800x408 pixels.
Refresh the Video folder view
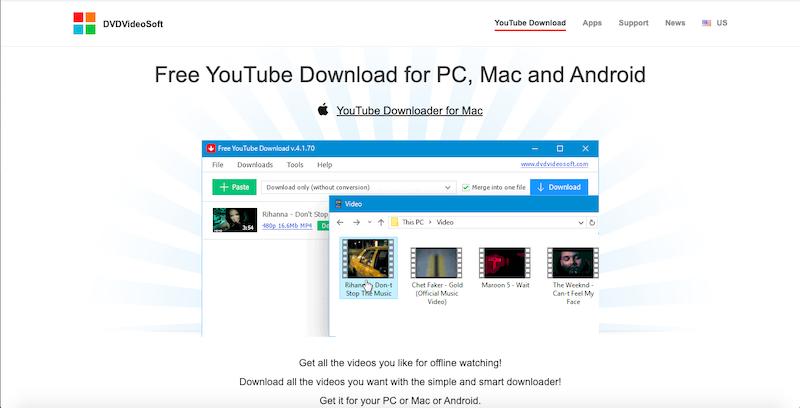[x=592, y=222]
